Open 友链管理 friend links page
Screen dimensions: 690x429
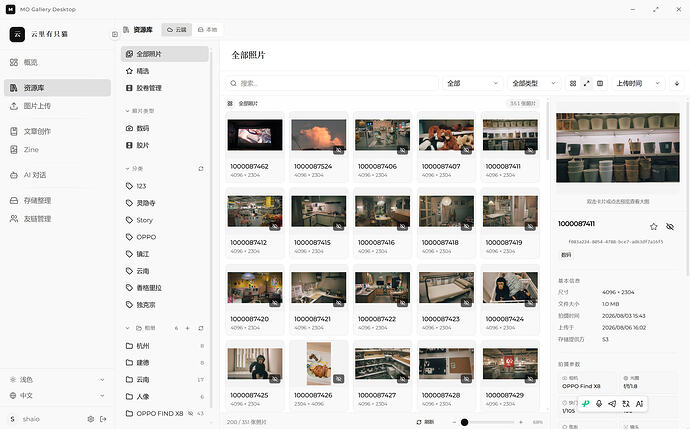pos(57,219)
